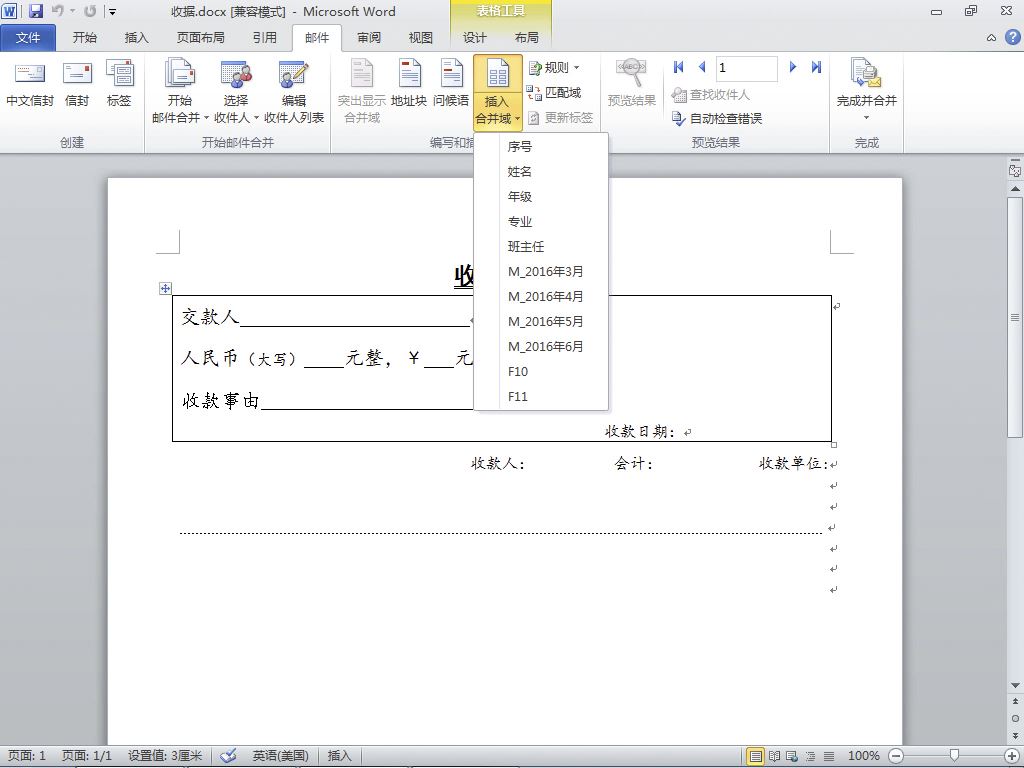The height and width of the screenshot is (768, 1024).
Task: Select Print Layout view button
Action: 756,756
